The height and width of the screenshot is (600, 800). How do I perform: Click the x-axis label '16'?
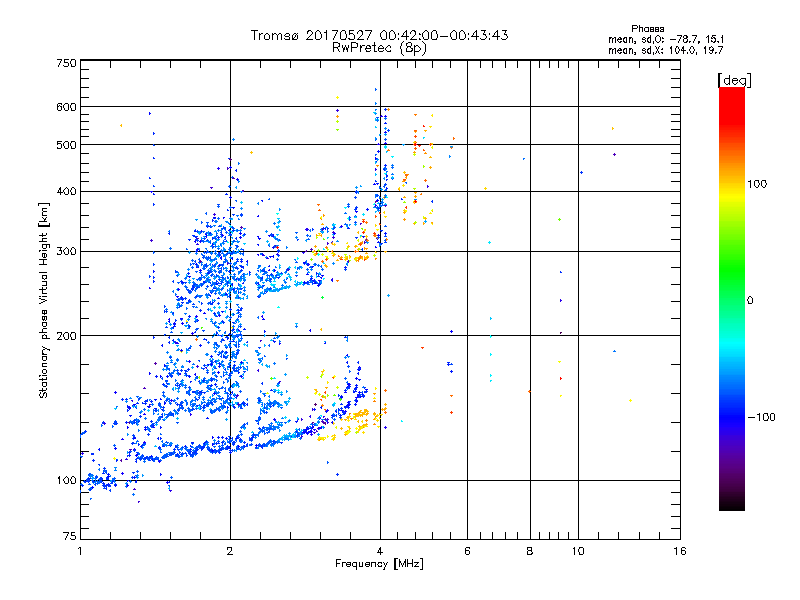(680, 551)
